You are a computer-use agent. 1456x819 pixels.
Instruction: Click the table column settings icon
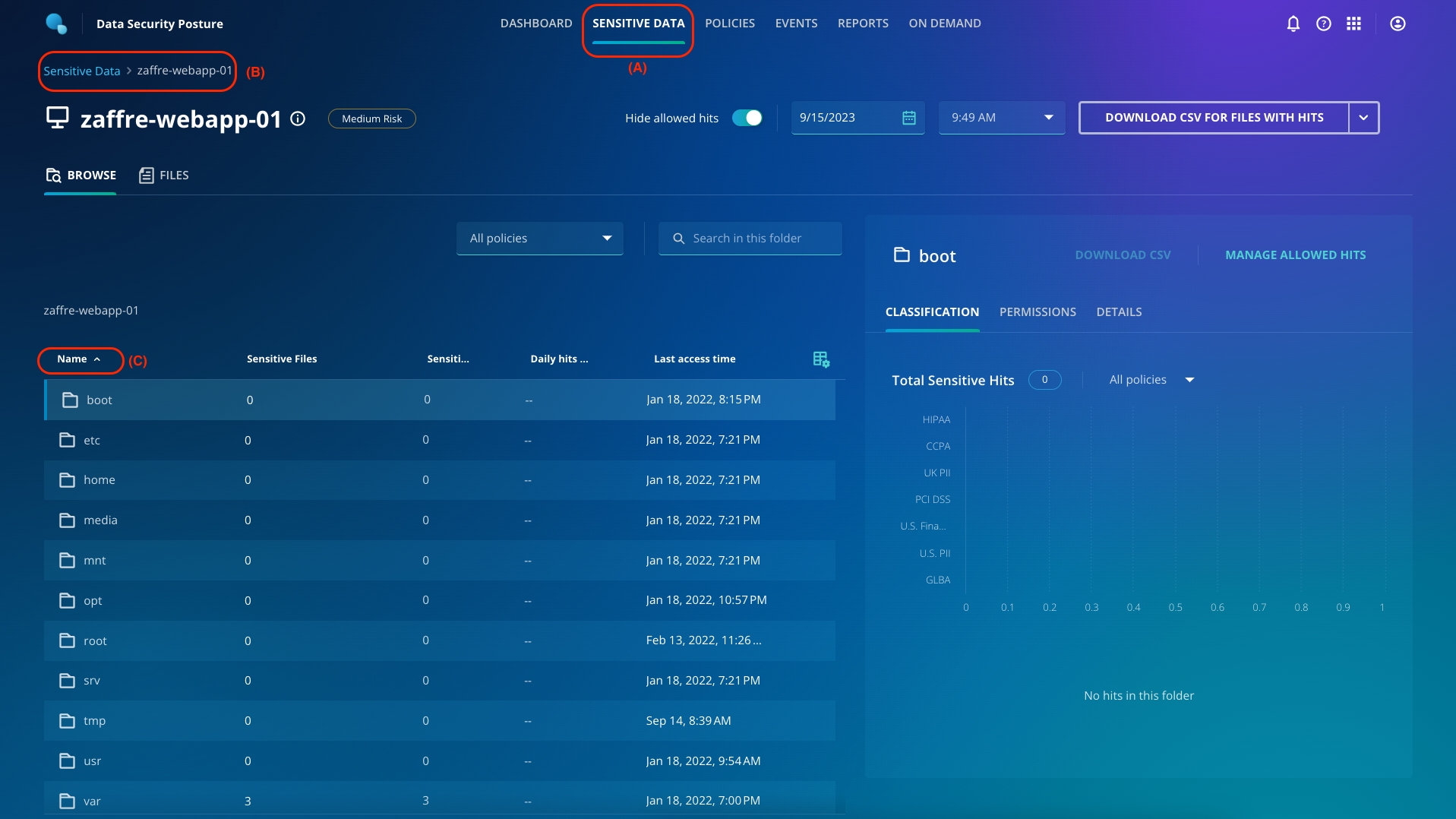coord(820,359)
